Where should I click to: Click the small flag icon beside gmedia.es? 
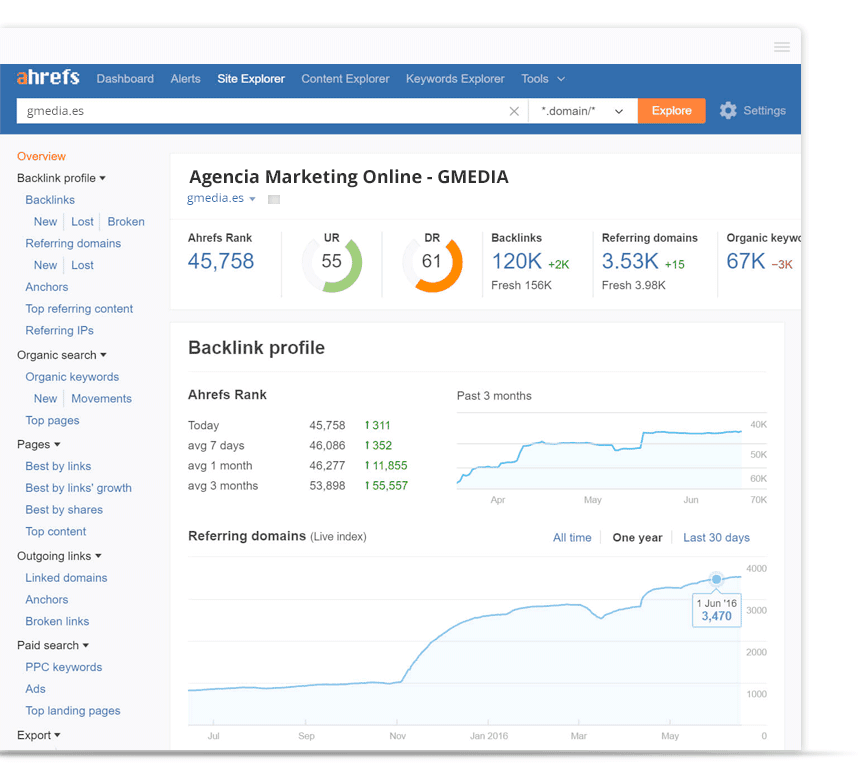274,199
